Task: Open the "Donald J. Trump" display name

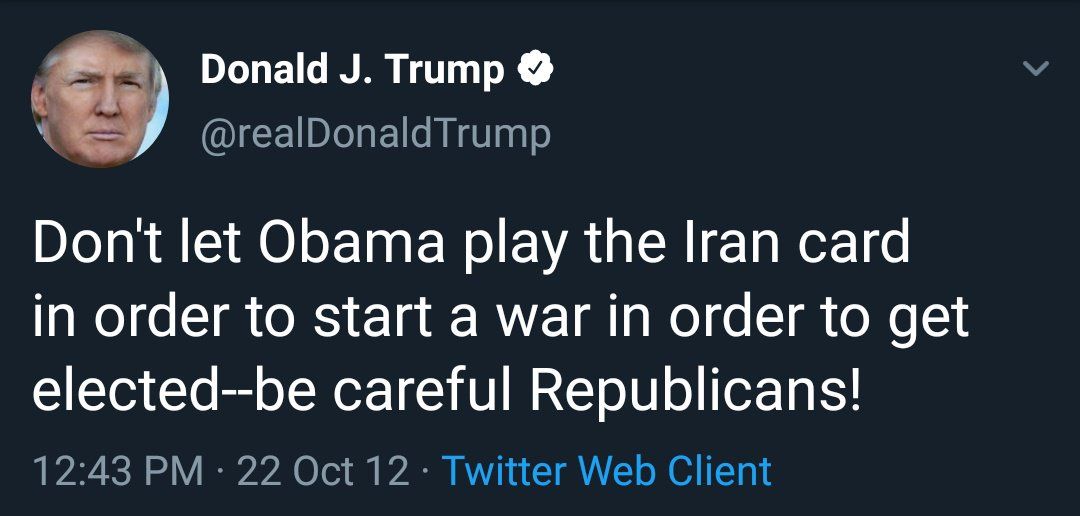Action: 352,70
